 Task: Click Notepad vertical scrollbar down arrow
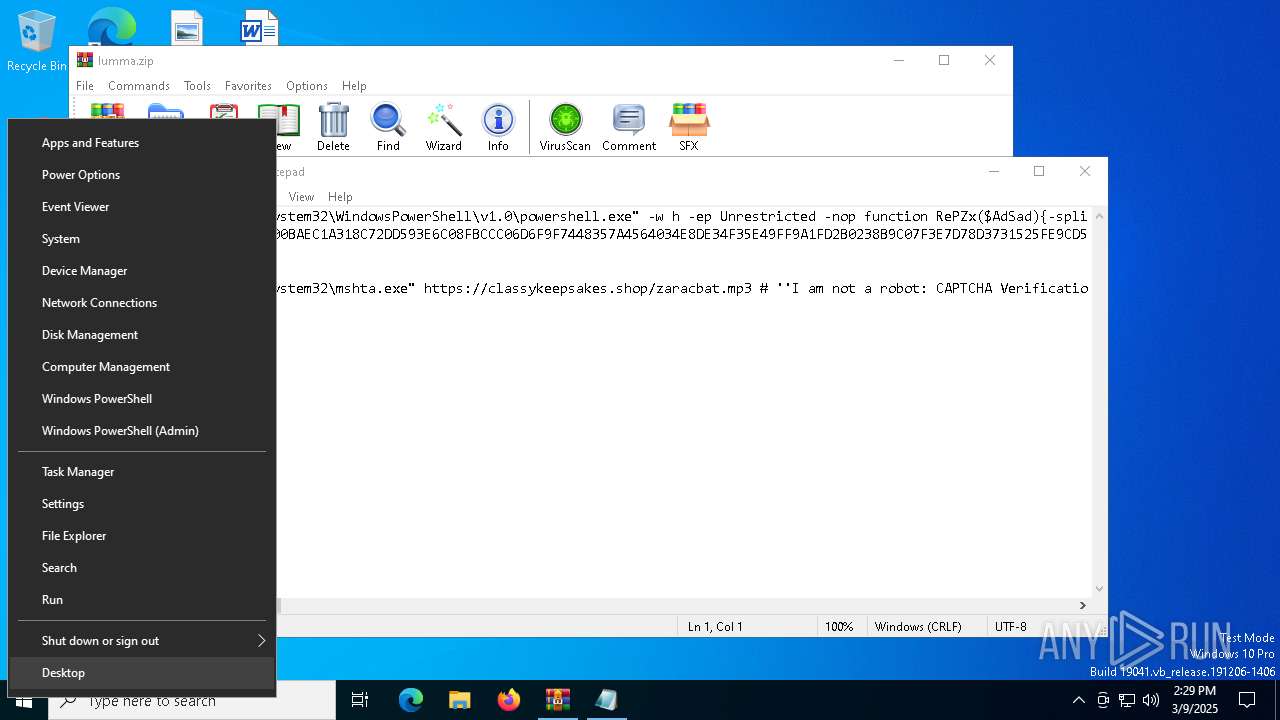point(1099,589)
